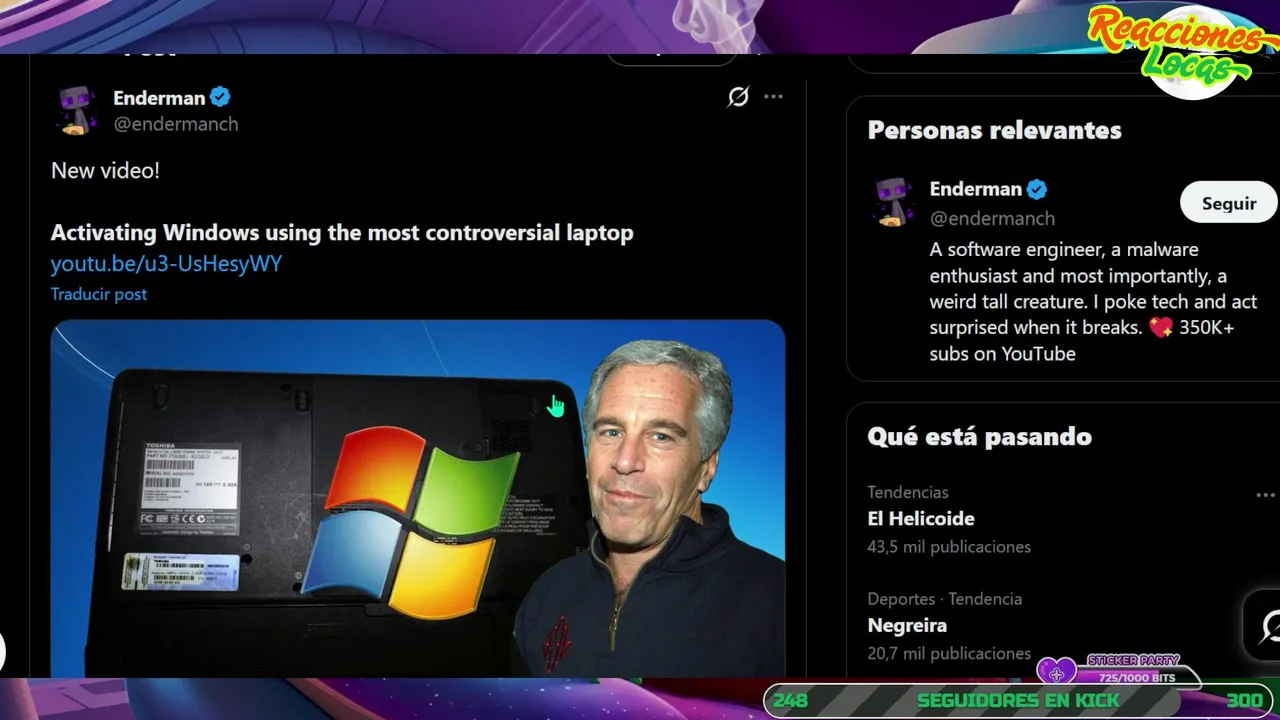Open Enderman's avatar in Personas relevantes
This screenshot has width=1280, height=720.
tap(893, 201)
